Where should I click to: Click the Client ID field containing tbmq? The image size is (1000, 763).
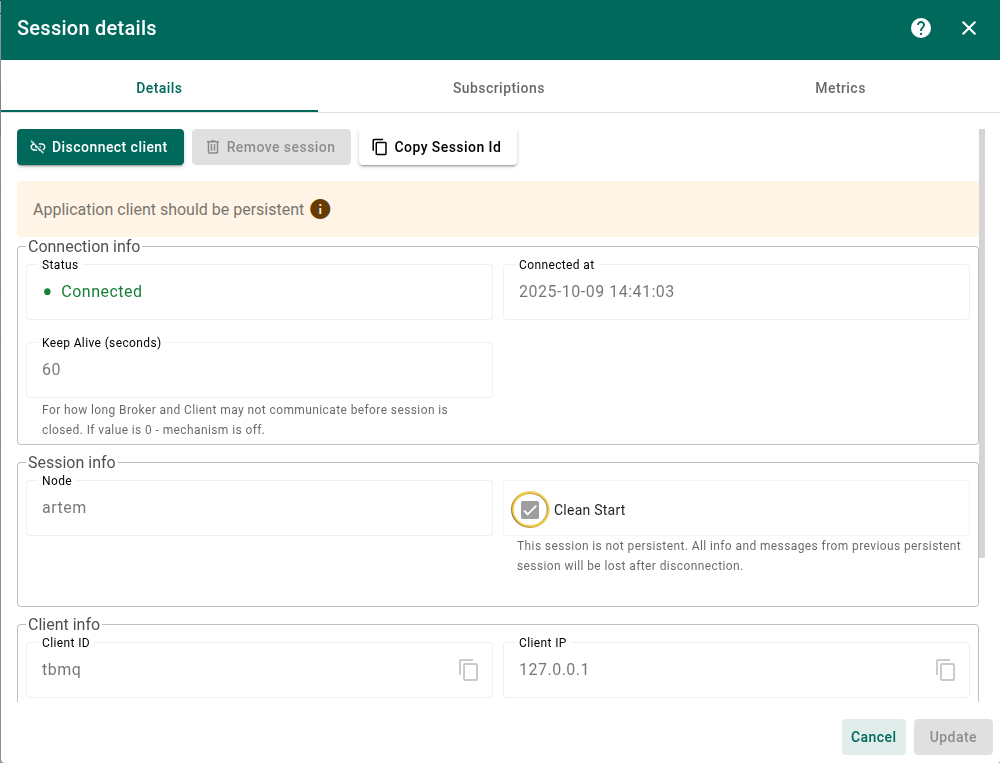pyautogui.click(x=240, y=670)
